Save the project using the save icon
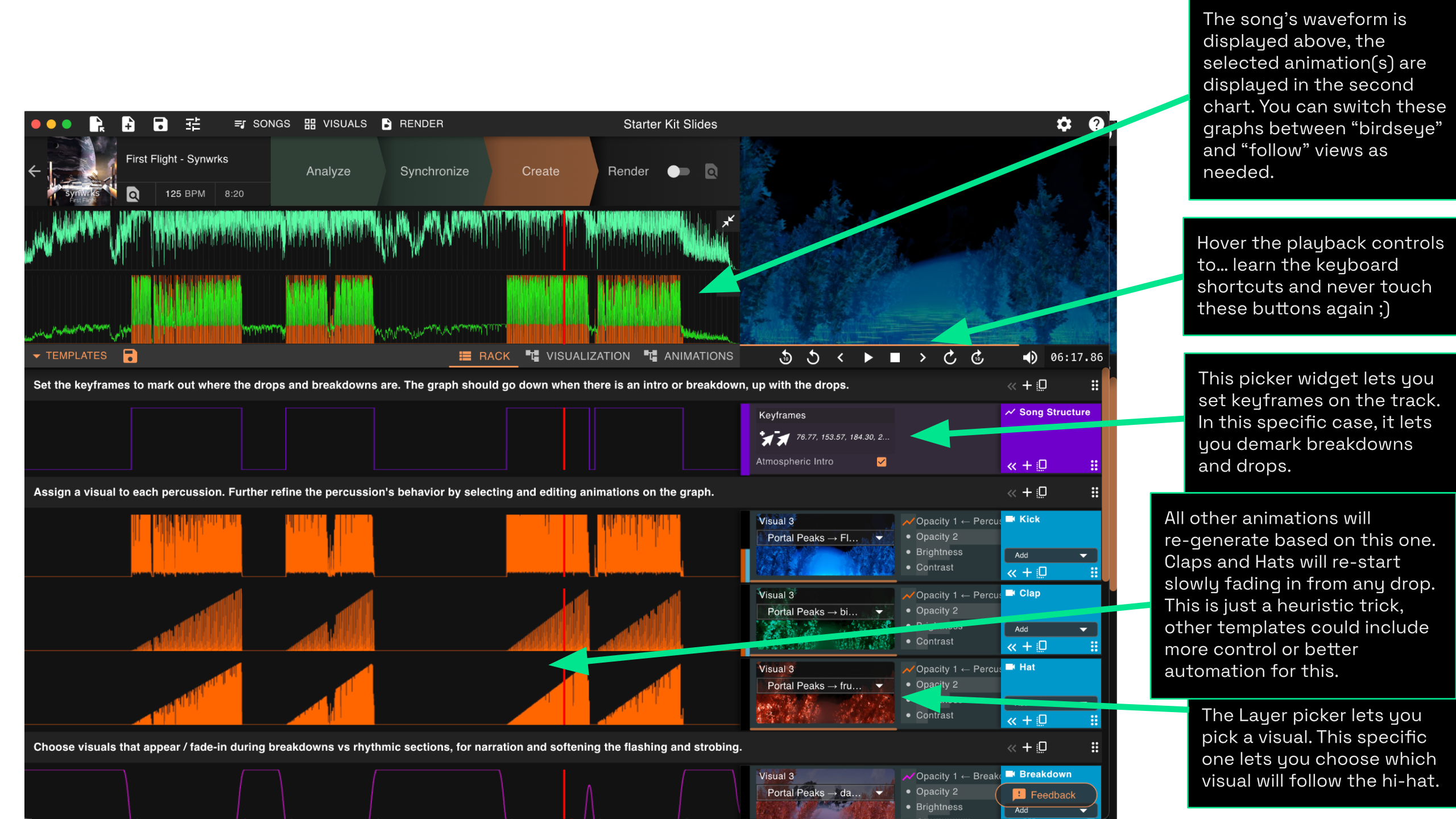The width and height of the screenshot is (1456, 819). pos(160,124)
